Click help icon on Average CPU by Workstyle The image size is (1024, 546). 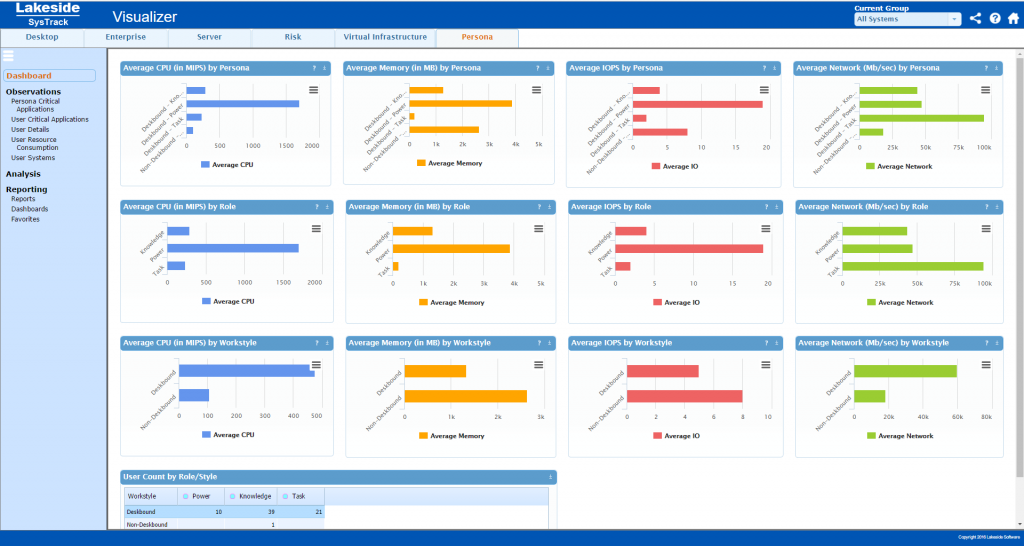(x=314, y=343)
